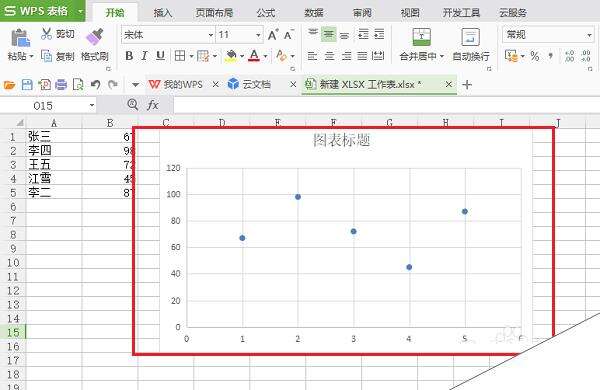Click the Name Box showing O15
This screenshot has width=600, height=390.
[48, 105]
